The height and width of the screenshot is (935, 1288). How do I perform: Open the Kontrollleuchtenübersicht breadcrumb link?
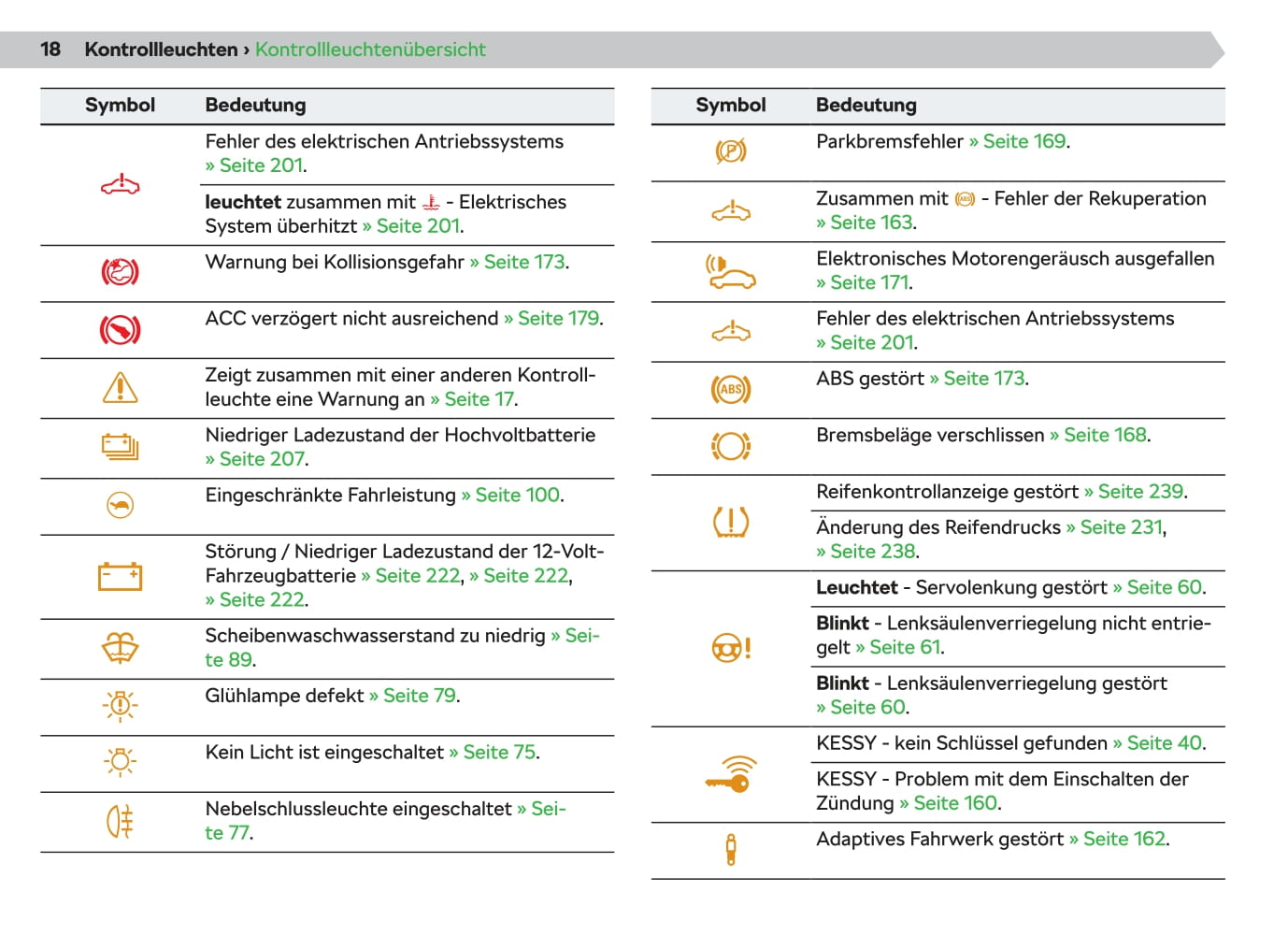370,50
